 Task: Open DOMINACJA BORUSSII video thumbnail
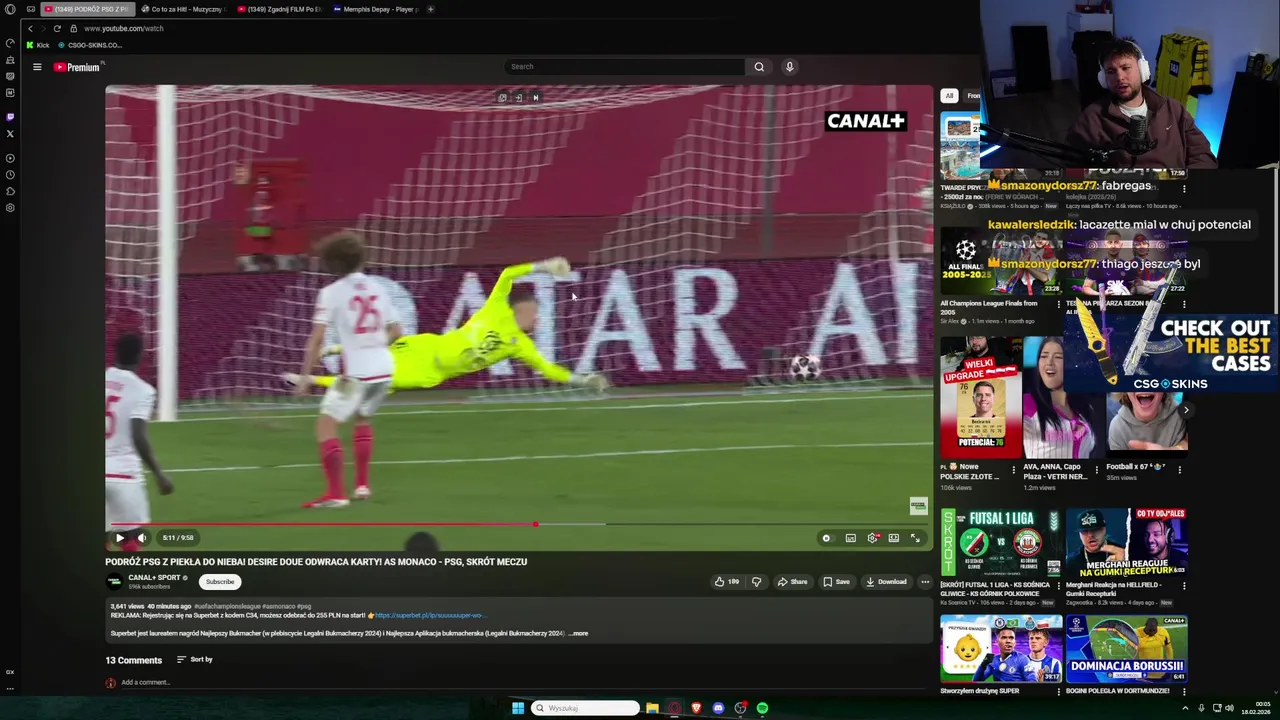pos(1127,649)
